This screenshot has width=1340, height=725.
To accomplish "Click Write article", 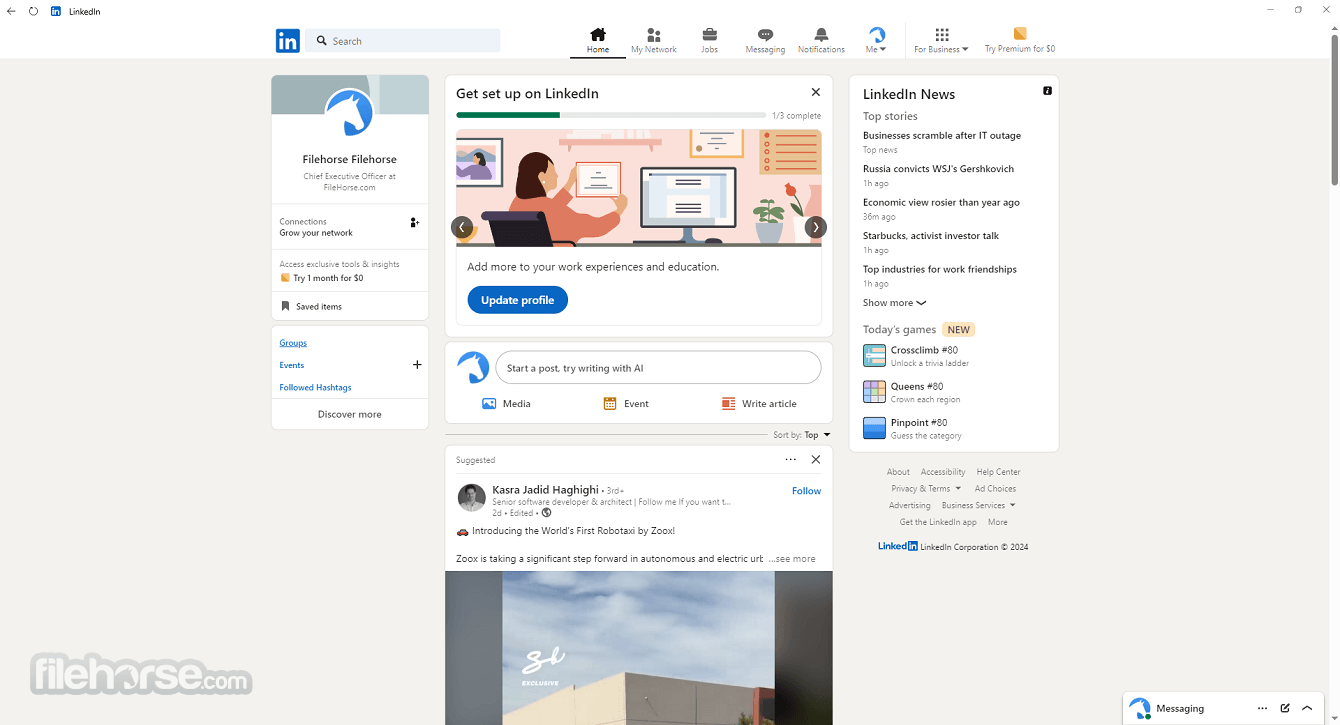I will pos(759,404).
